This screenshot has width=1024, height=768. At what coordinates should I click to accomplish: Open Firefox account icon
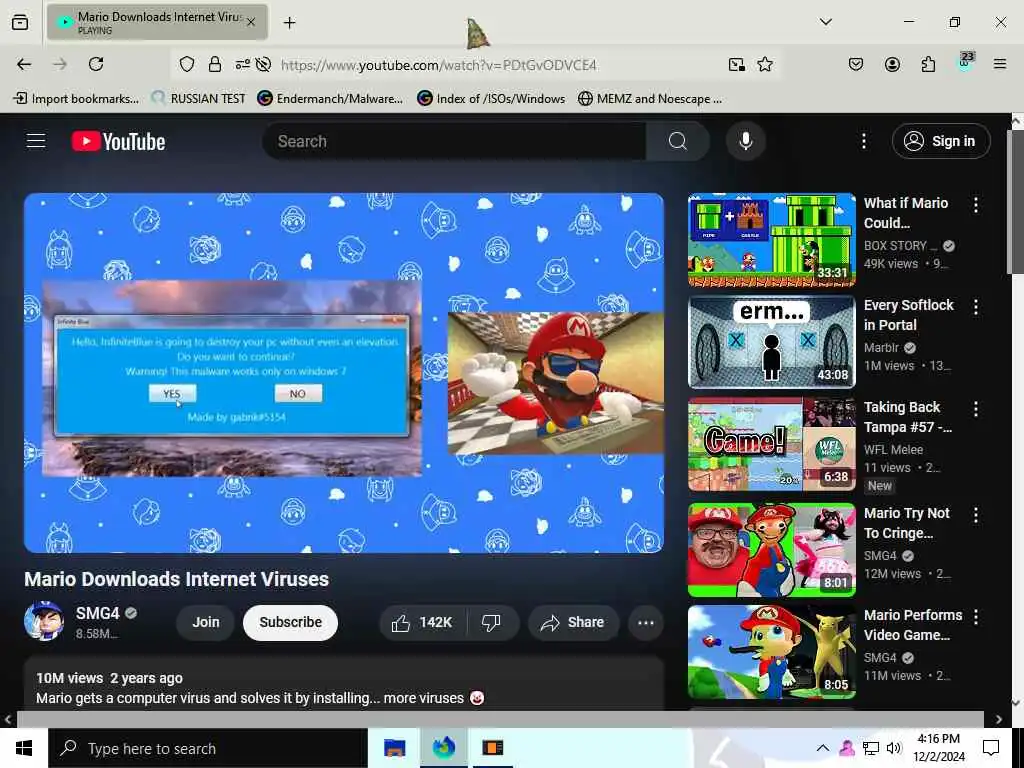[x=892, y=64]
